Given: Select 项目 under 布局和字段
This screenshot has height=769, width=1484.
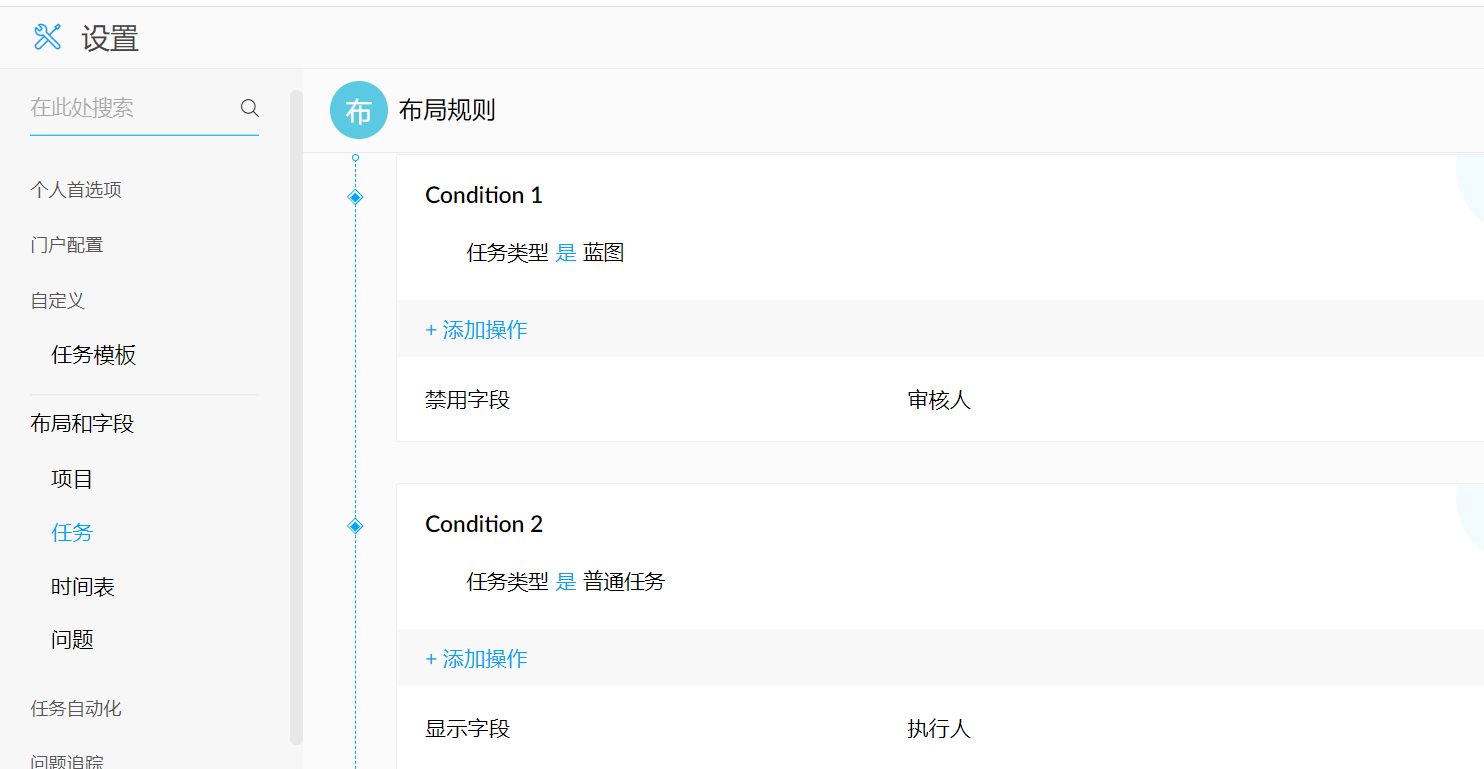Looking at the screenshot, I should (x=72, y=479).
